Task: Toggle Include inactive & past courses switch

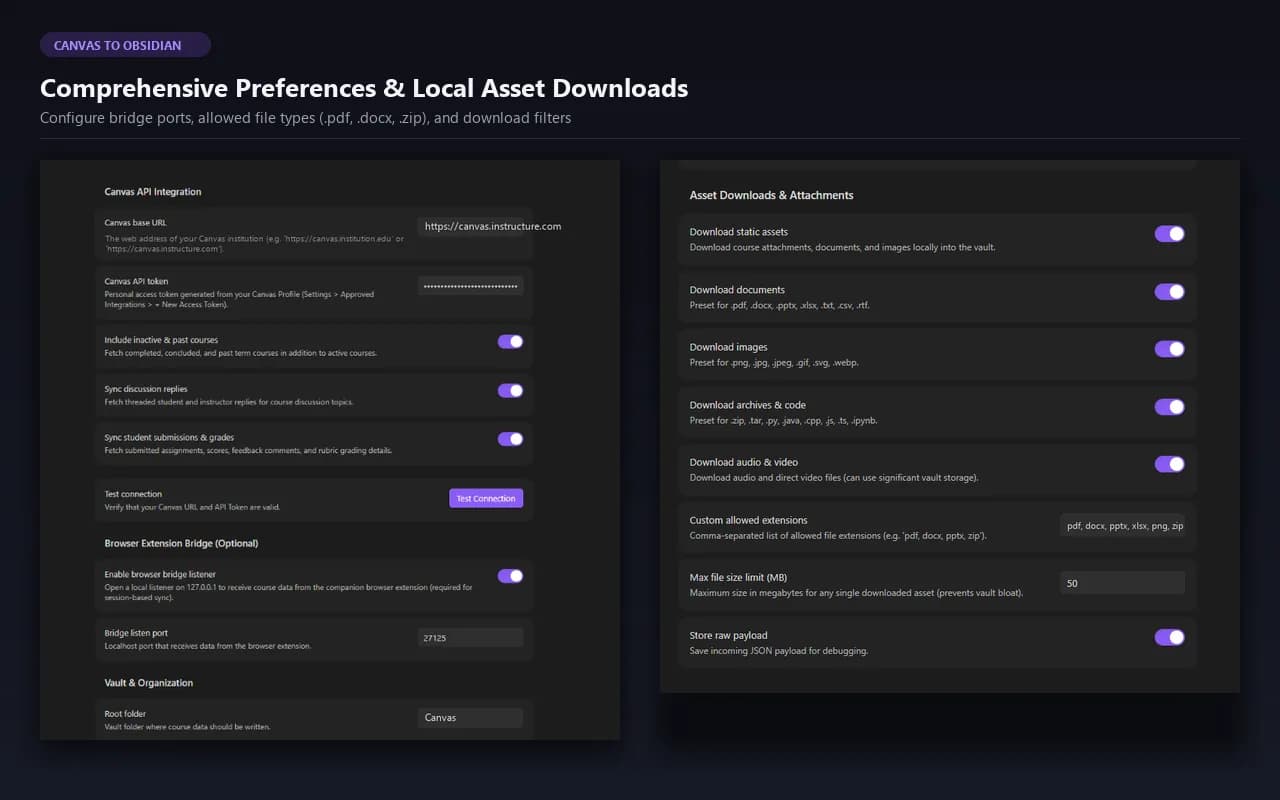Action: 510,341
